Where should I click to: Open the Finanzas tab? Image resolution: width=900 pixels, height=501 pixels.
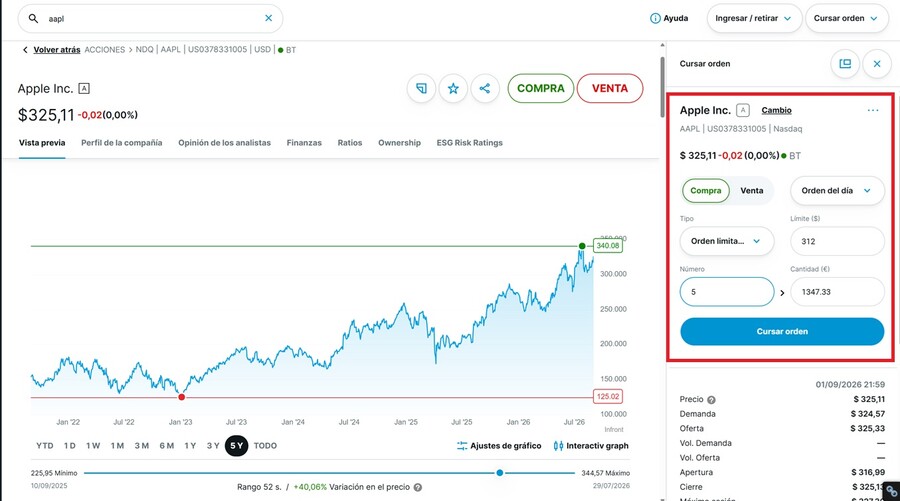pos(304,143)
